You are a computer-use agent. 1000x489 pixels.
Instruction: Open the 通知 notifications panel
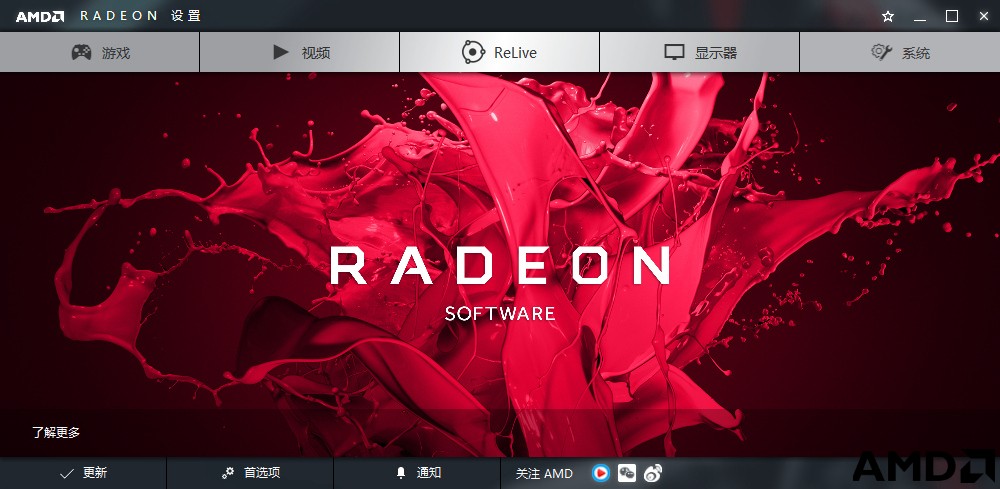click(417, 473)
